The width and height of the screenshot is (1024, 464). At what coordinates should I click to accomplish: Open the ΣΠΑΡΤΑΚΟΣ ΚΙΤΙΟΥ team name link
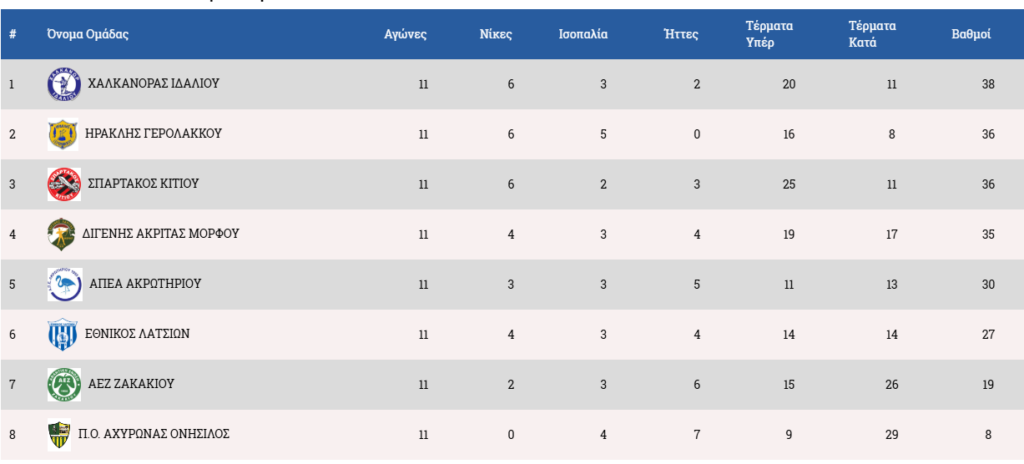(144, 184)
